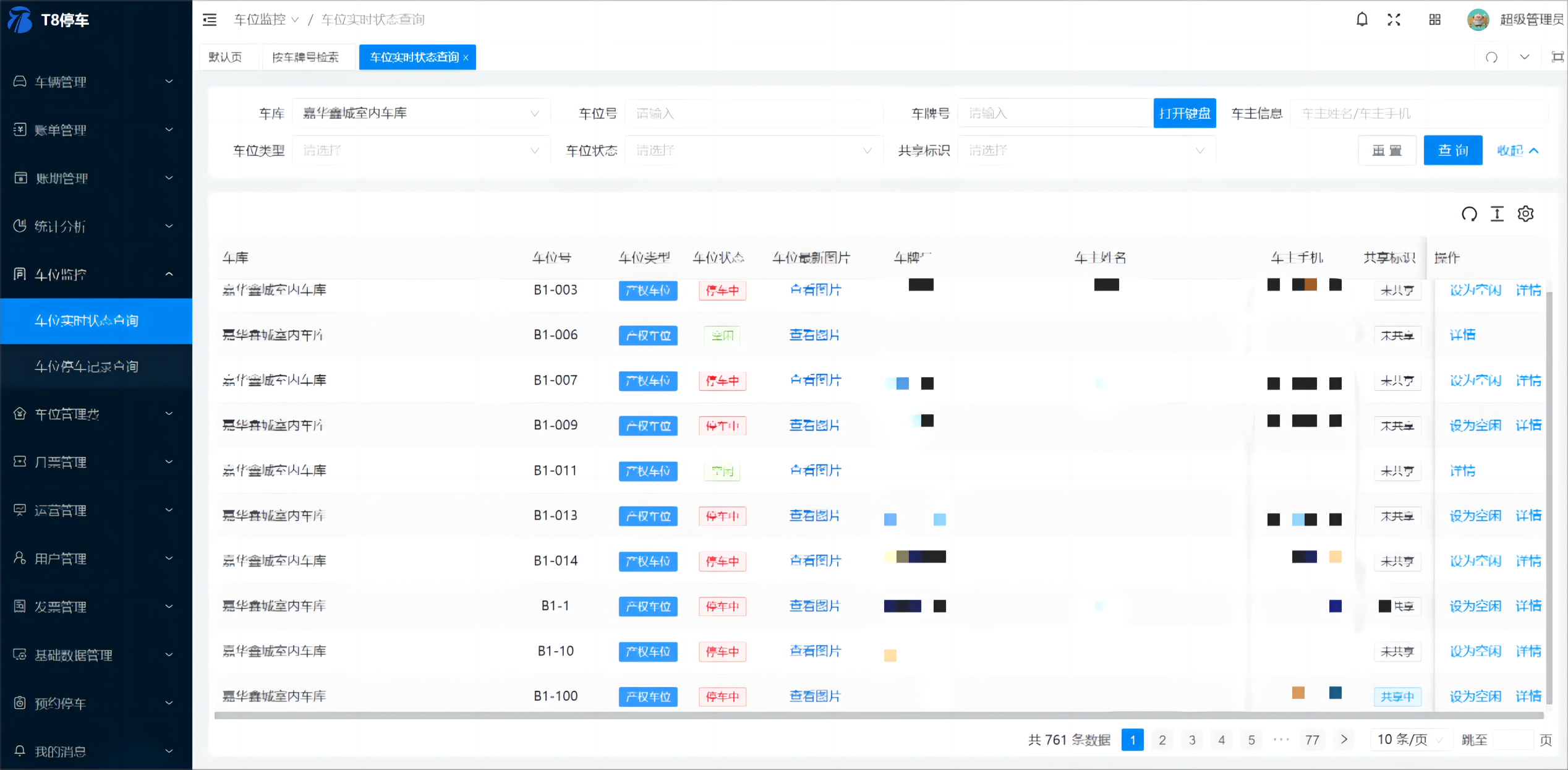This screenshot has width=1568, height=770.
Task: Open table column settings gear icon
Action: point(1525,214)
